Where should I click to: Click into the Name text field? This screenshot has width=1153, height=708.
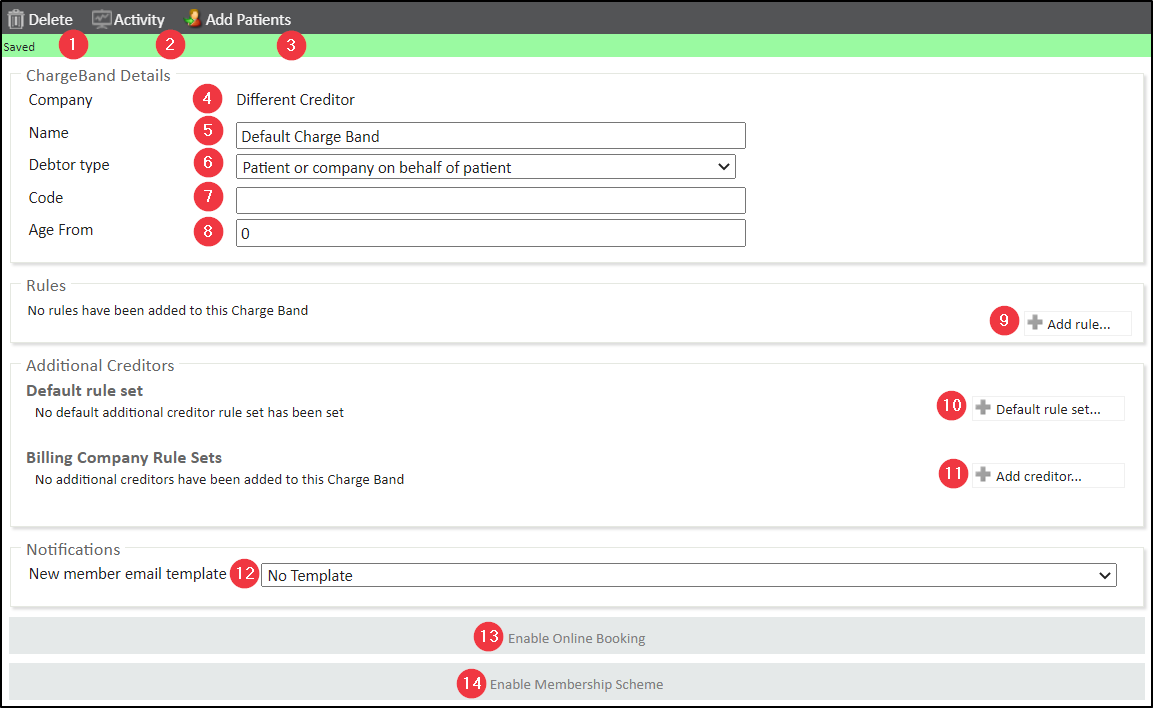tap(490, 136)
